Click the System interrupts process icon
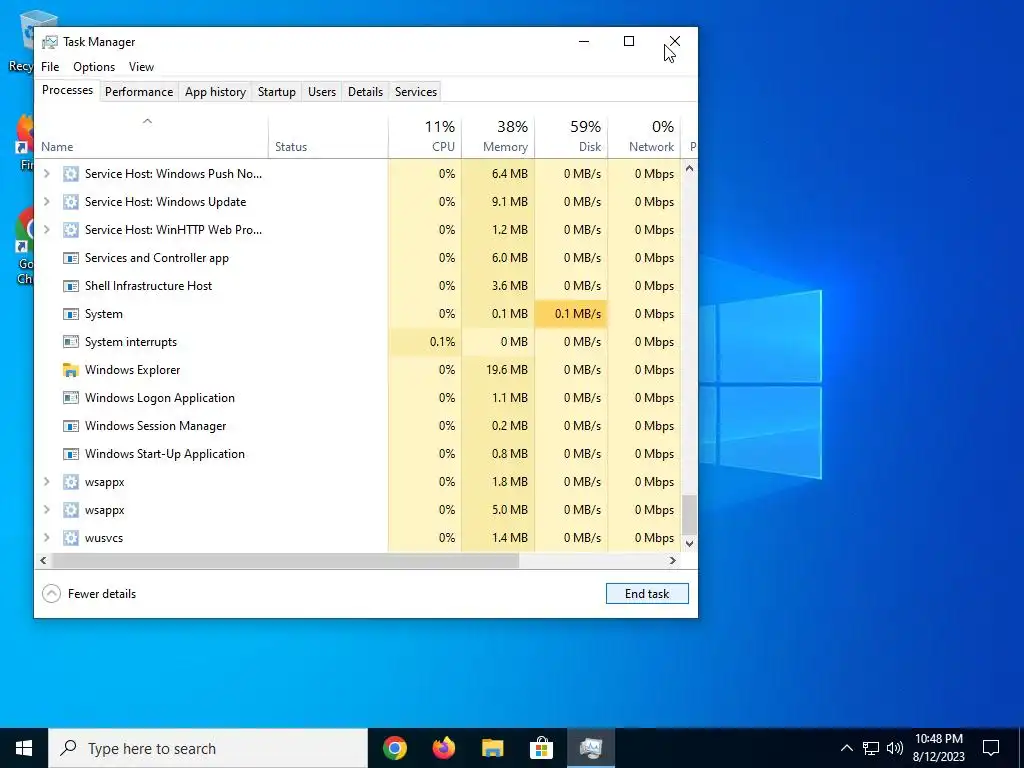The image size is (1024, 768). (71, 342)
